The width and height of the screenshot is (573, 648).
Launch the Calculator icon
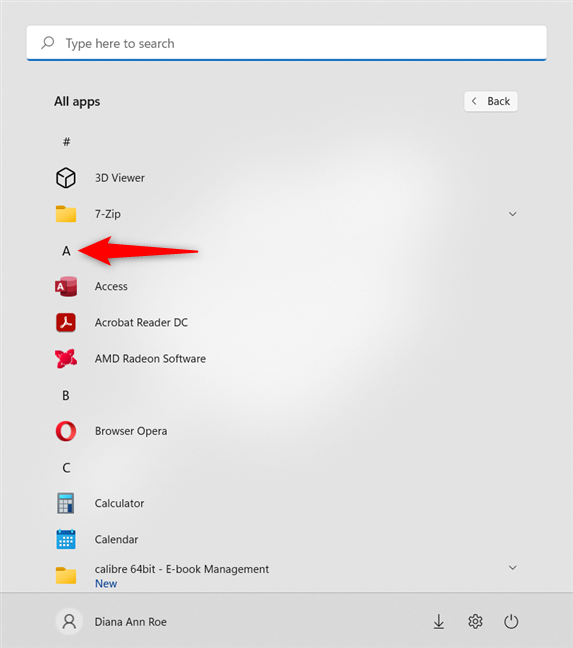[x=66, y=503]
